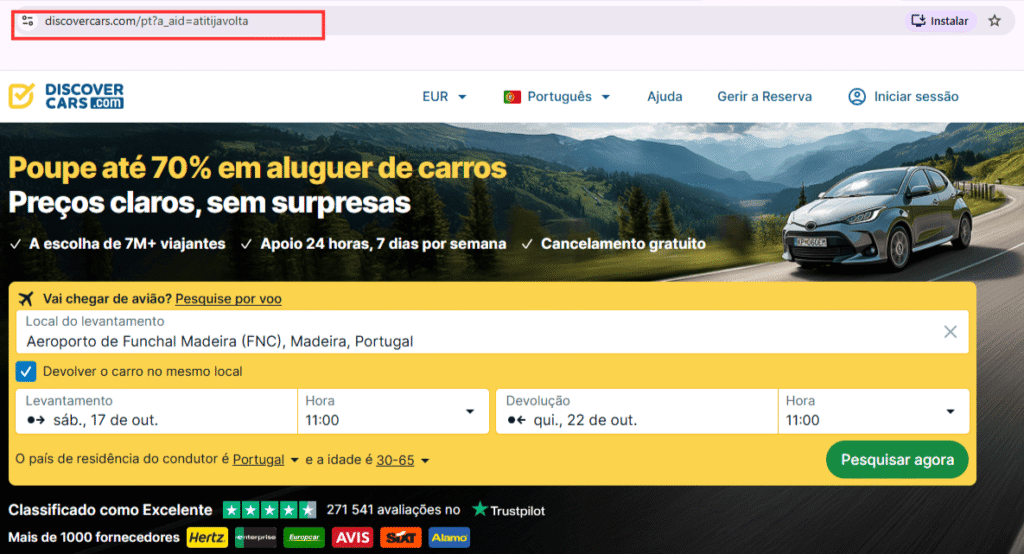The width and height of the screenshot is (1024, 554).
Task: Open the EUR currency dropdown
Action: pyautogui.click(x=444, y=97)
